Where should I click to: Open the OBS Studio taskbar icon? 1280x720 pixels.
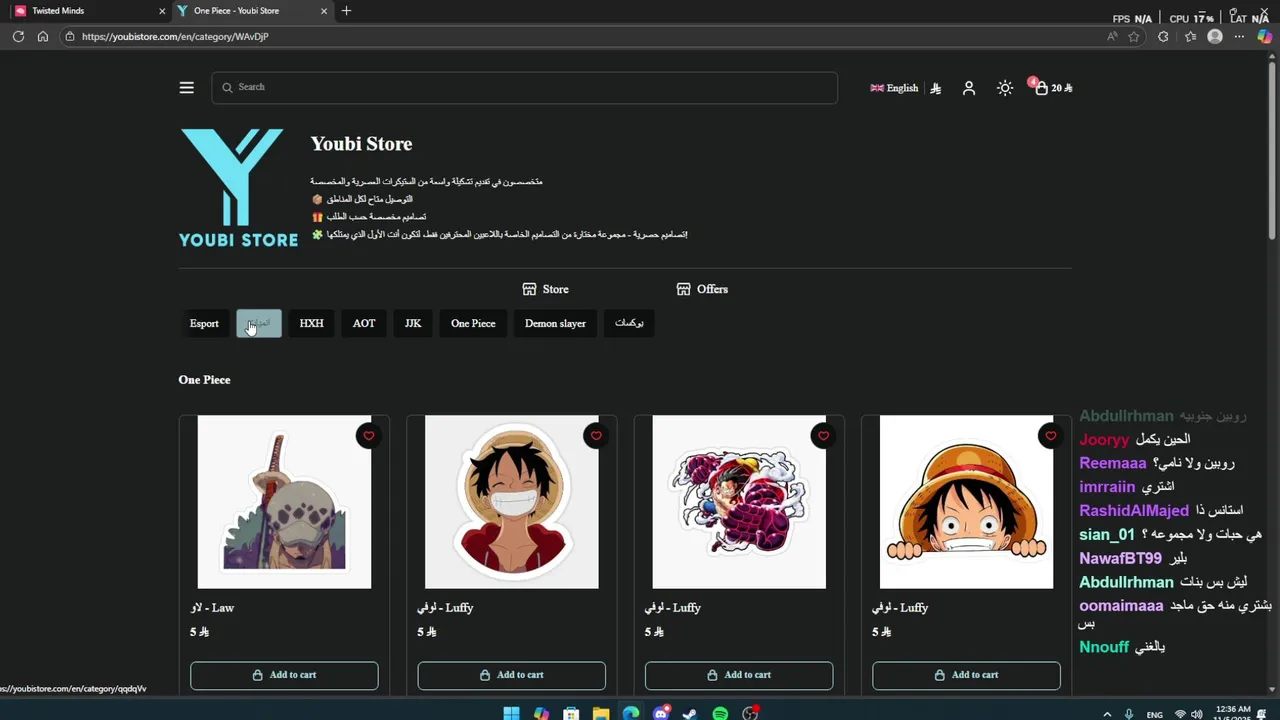coord(750,713)
